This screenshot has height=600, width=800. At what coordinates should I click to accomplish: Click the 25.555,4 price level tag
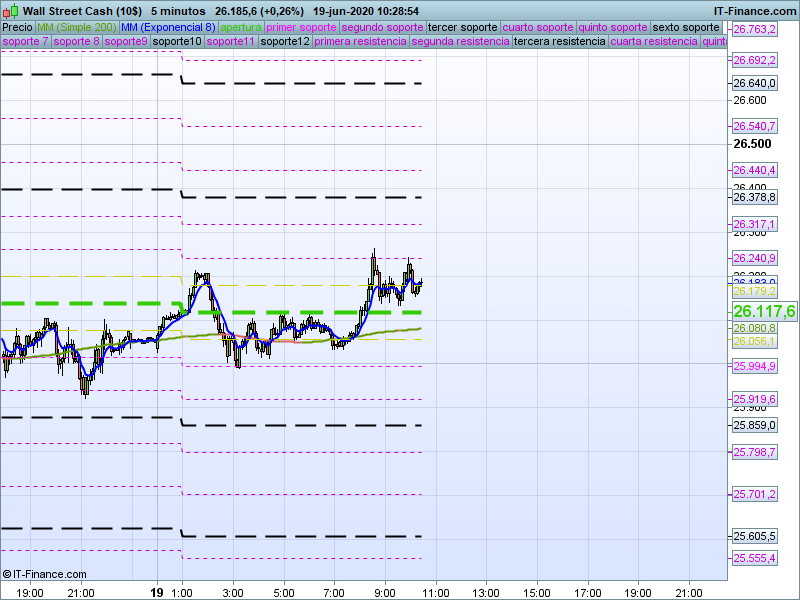[x=755, y=558]
